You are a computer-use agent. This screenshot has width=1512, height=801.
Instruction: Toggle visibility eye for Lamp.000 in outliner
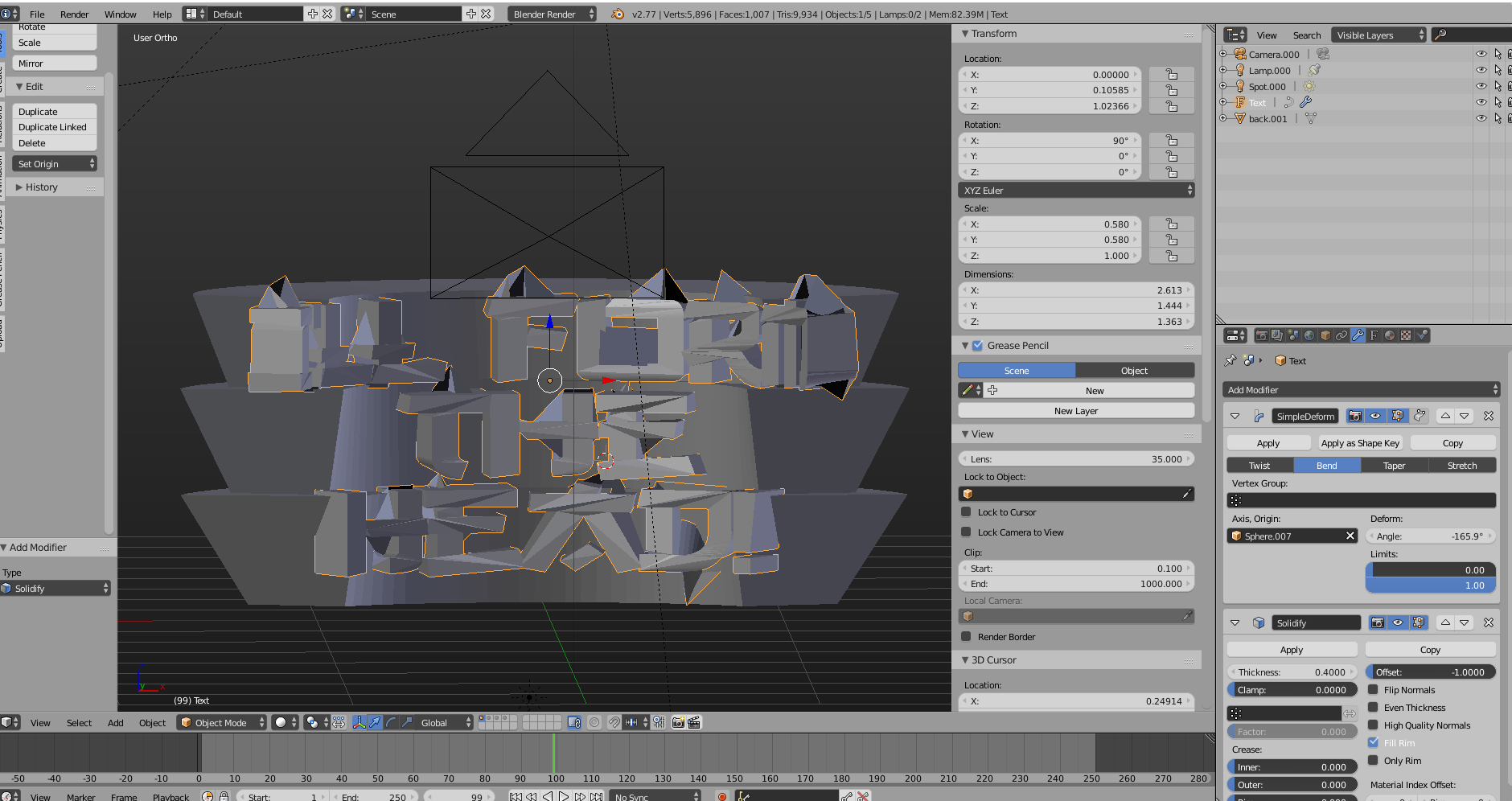tap(1481, 70)
